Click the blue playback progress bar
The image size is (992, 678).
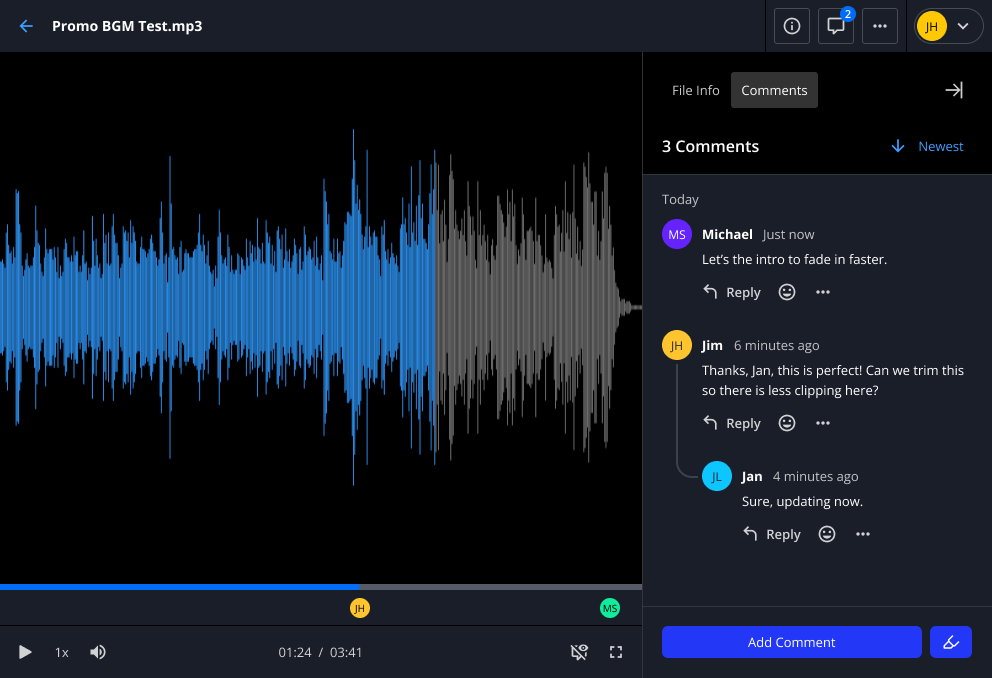(x=180, y=587)
